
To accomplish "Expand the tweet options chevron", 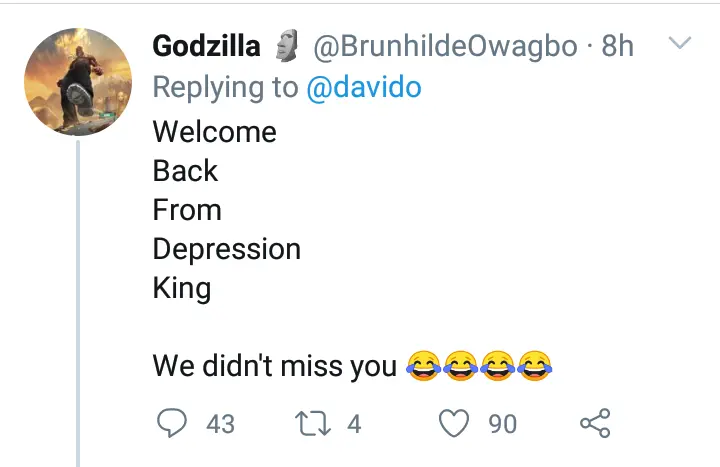I will [x=679, y=44].
